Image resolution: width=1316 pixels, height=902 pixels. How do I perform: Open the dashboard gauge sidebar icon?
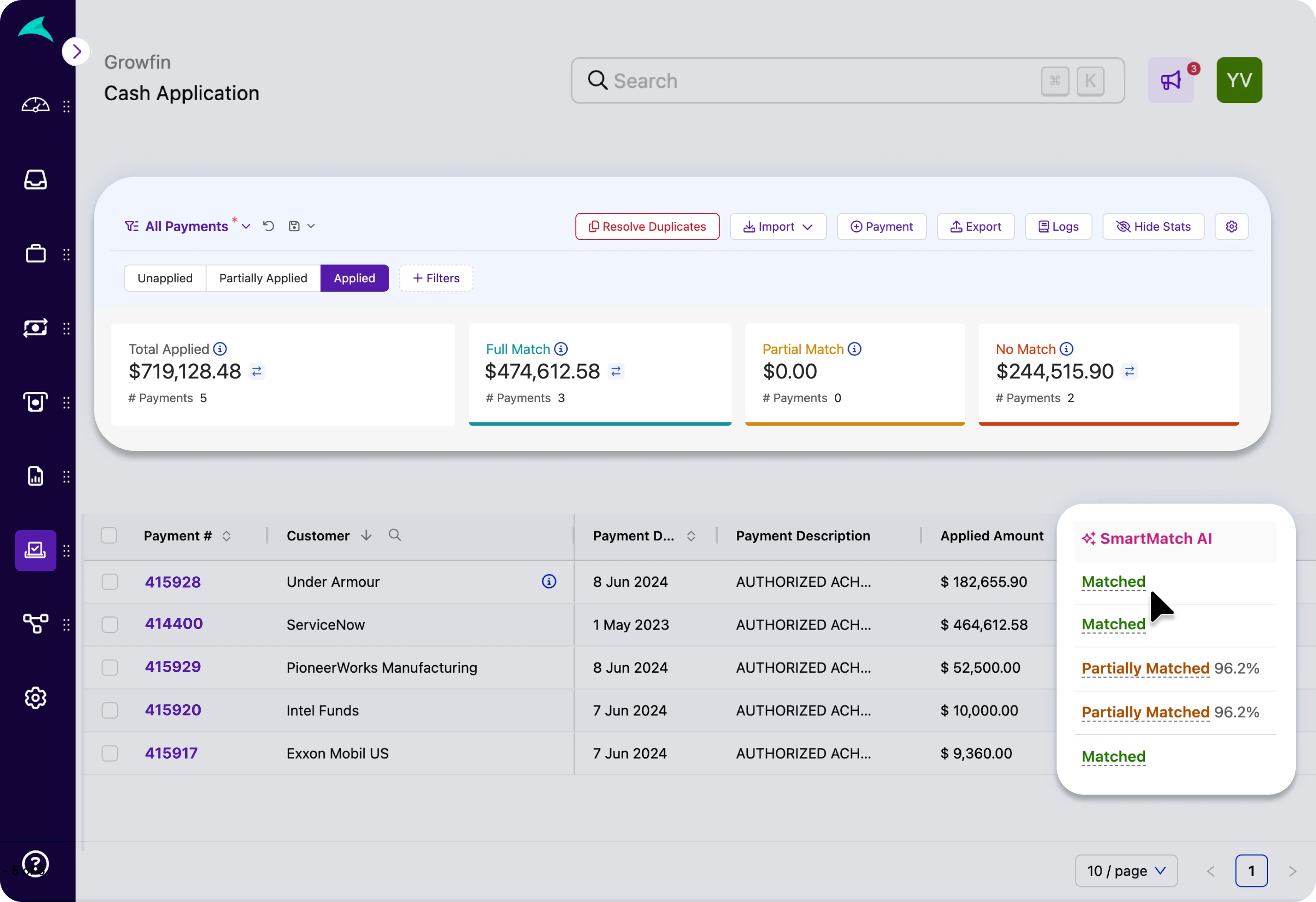(x=35, y=105)
